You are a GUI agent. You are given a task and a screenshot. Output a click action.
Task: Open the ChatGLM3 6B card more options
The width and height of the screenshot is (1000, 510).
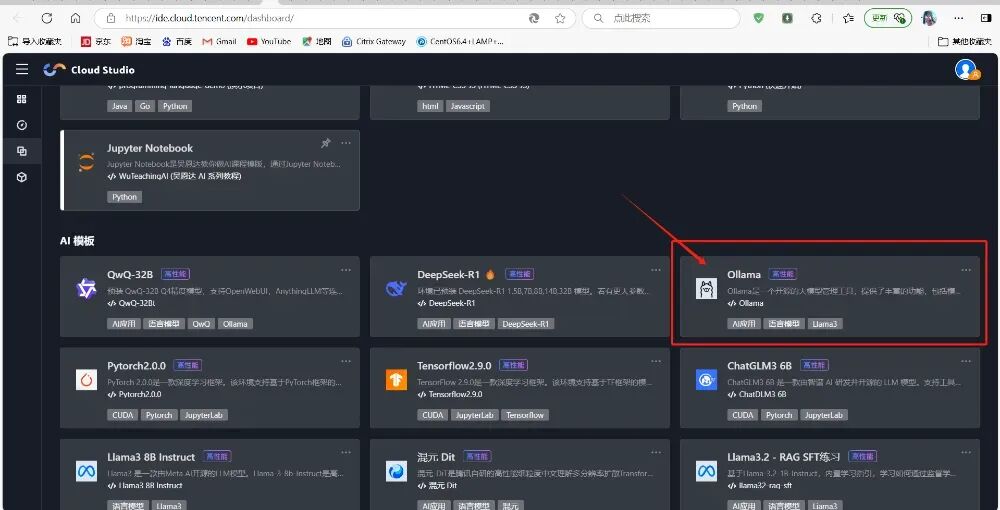click(966, 361)
